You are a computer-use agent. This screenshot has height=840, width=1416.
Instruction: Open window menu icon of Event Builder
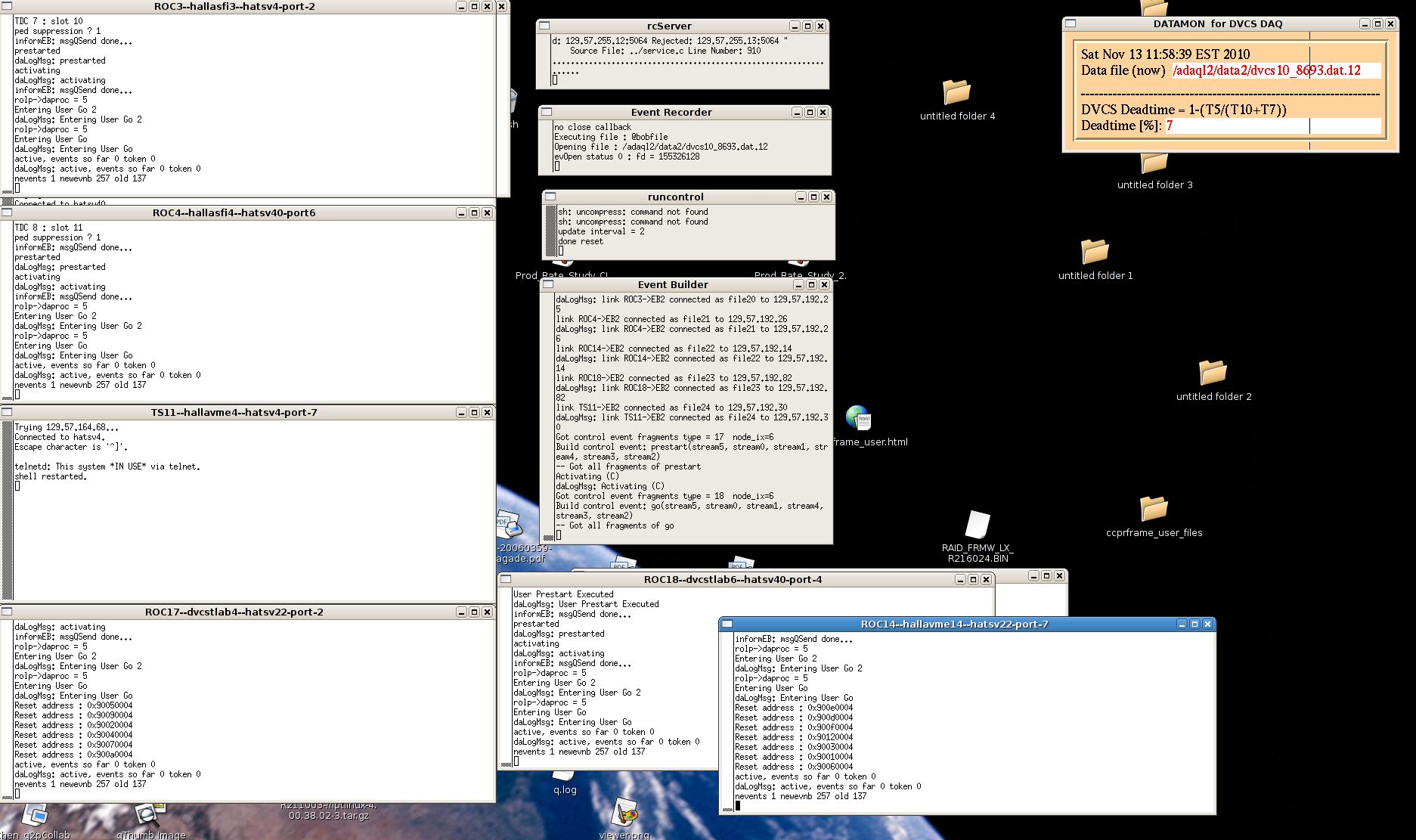coord(548,284)
